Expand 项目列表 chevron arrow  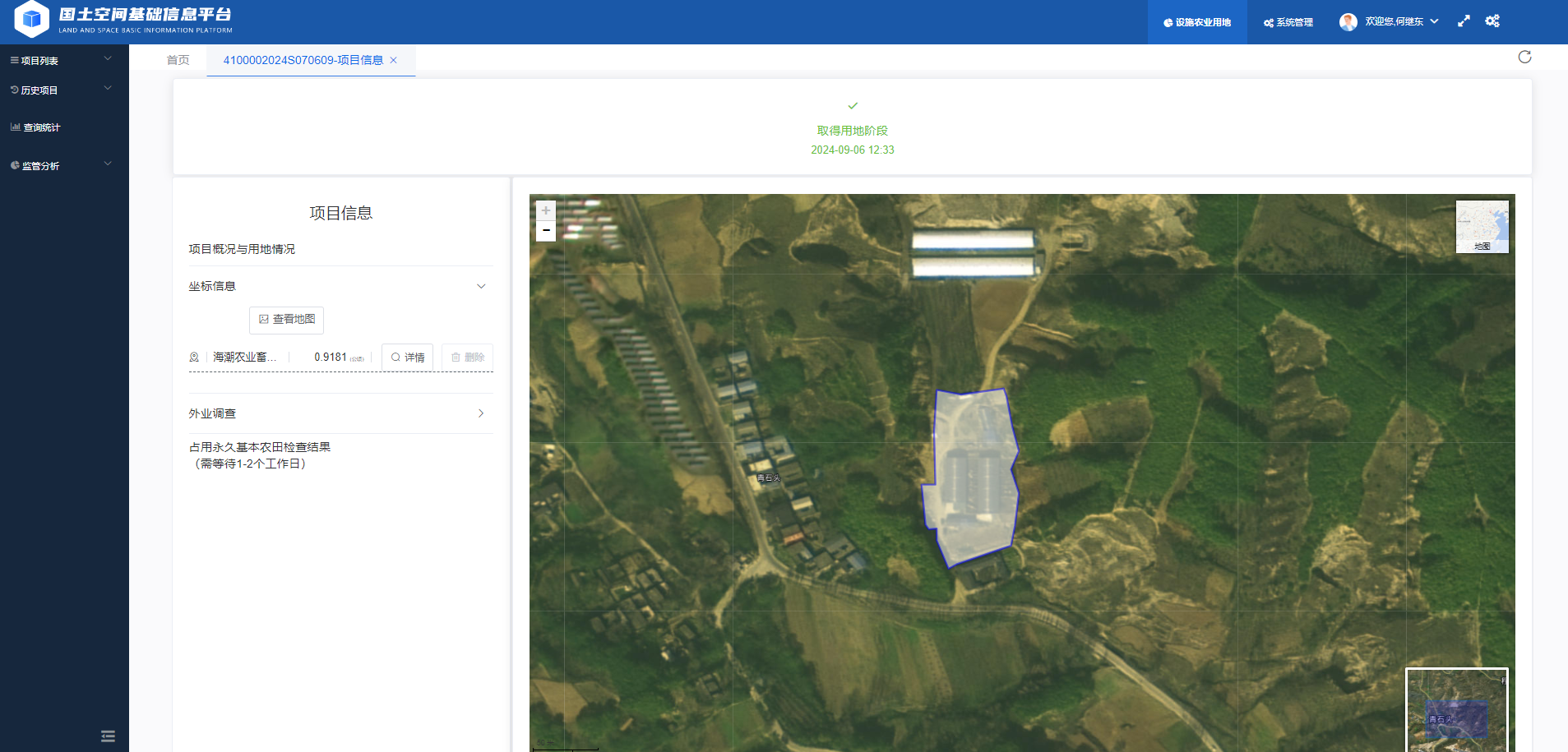108,59
